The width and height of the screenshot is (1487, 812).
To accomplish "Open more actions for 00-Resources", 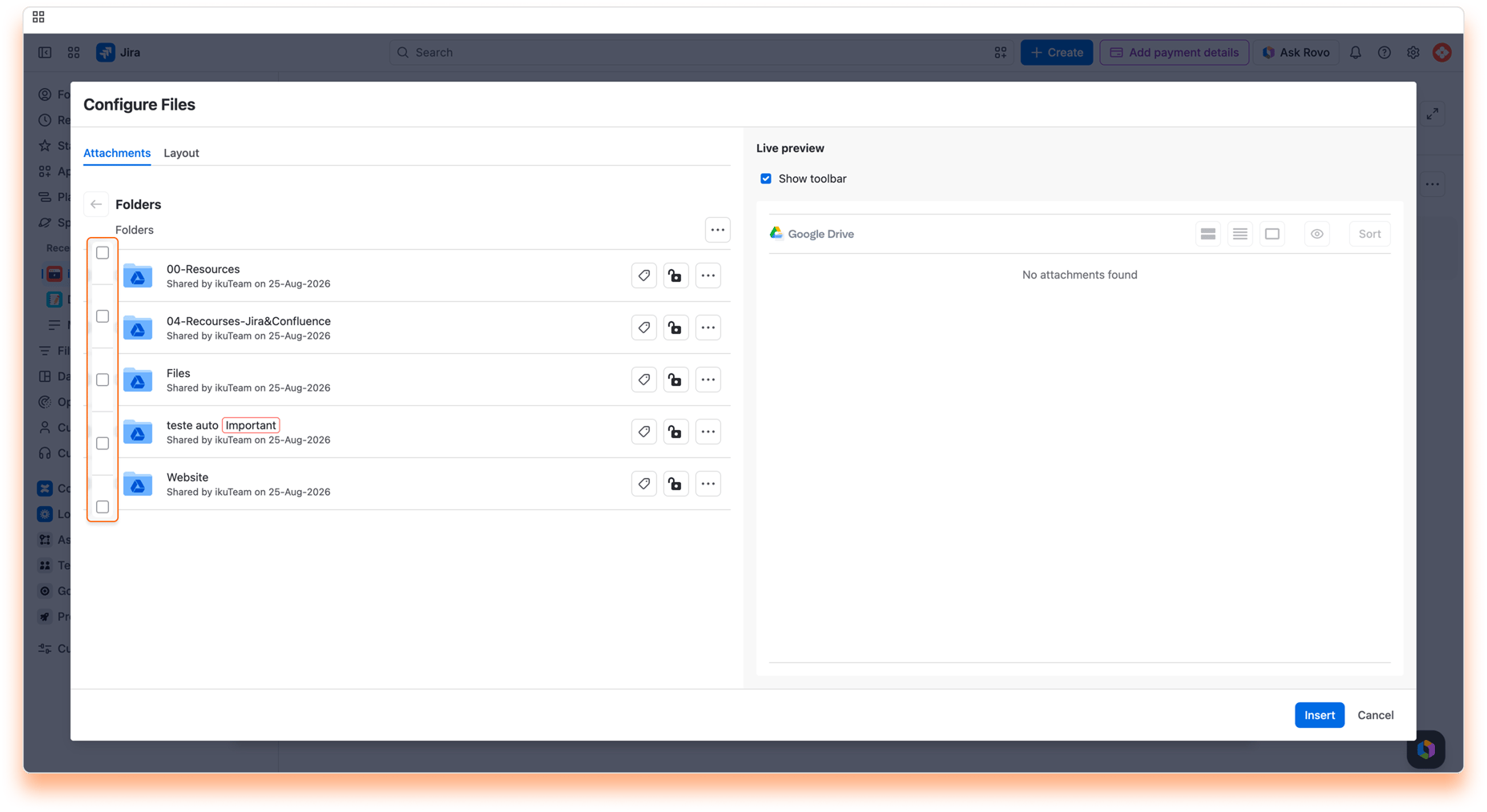I will 708,275.
